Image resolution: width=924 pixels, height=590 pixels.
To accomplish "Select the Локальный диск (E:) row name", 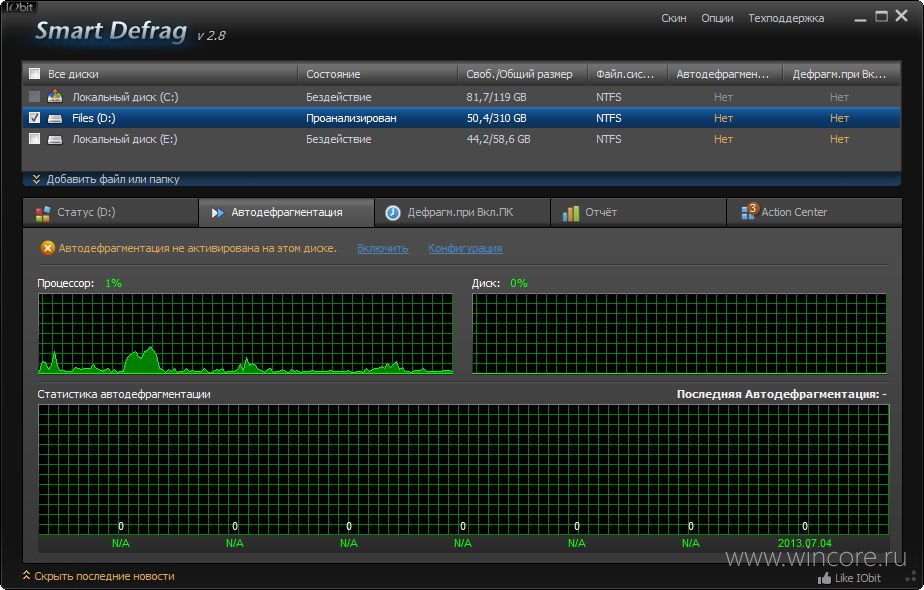I will [x=124, y=139].
